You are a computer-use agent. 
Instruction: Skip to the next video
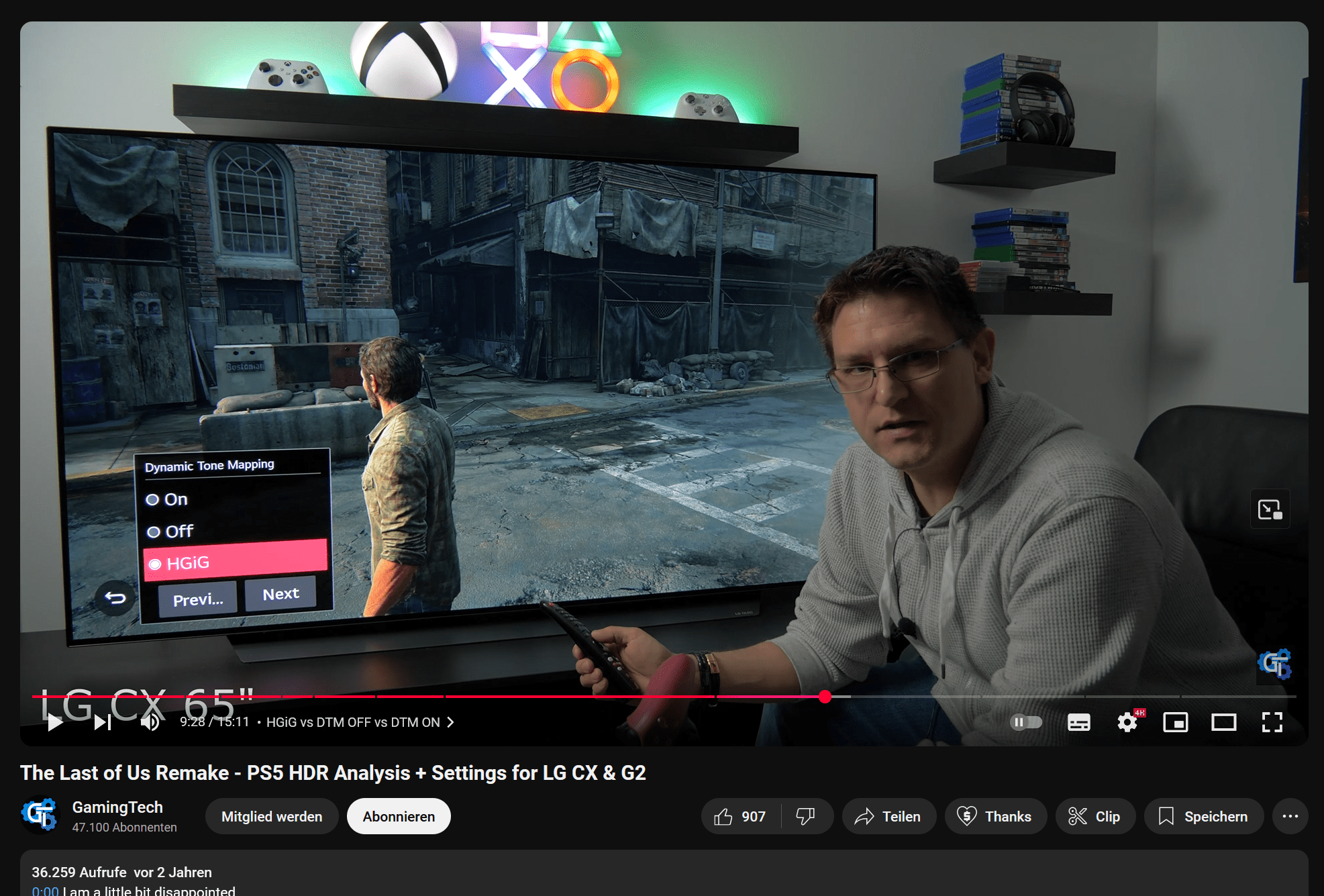tap(103, 722)
